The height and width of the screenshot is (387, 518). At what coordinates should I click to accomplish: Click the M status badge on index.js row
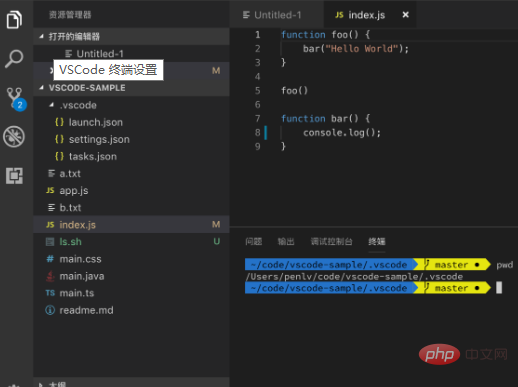tap(216, 224)
